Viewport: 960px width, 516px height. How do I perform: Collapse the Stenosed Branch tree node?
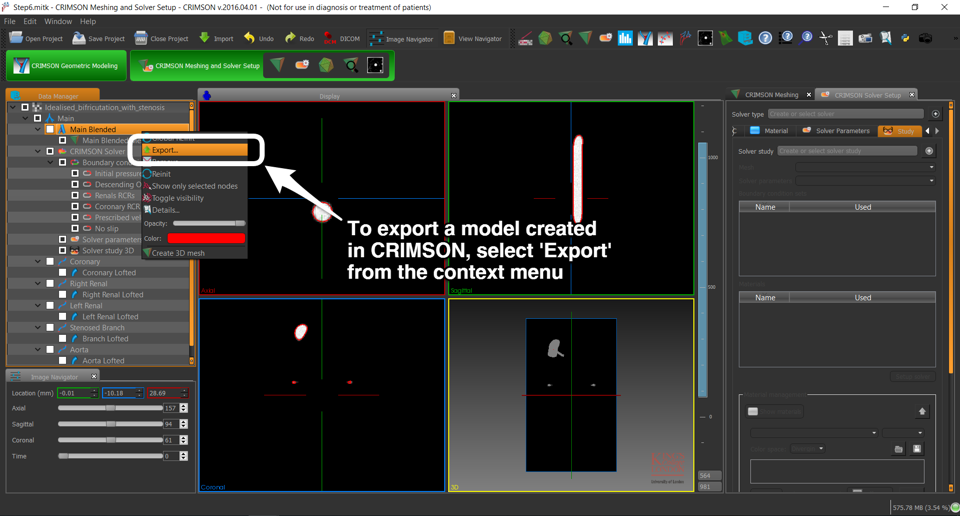[38, 328]
